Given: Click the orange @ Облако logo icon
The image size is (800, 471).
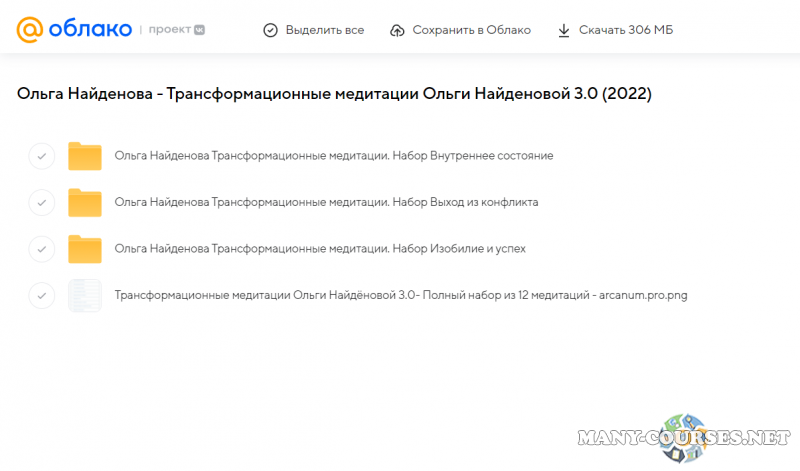Looking at the screenshot, I should (x=30, y=30).
